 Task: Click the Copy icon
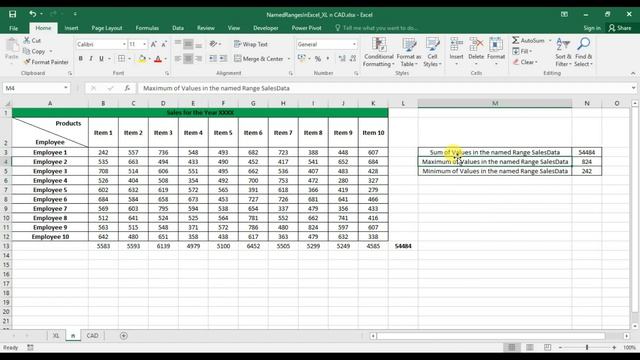[x=27, y=51]
